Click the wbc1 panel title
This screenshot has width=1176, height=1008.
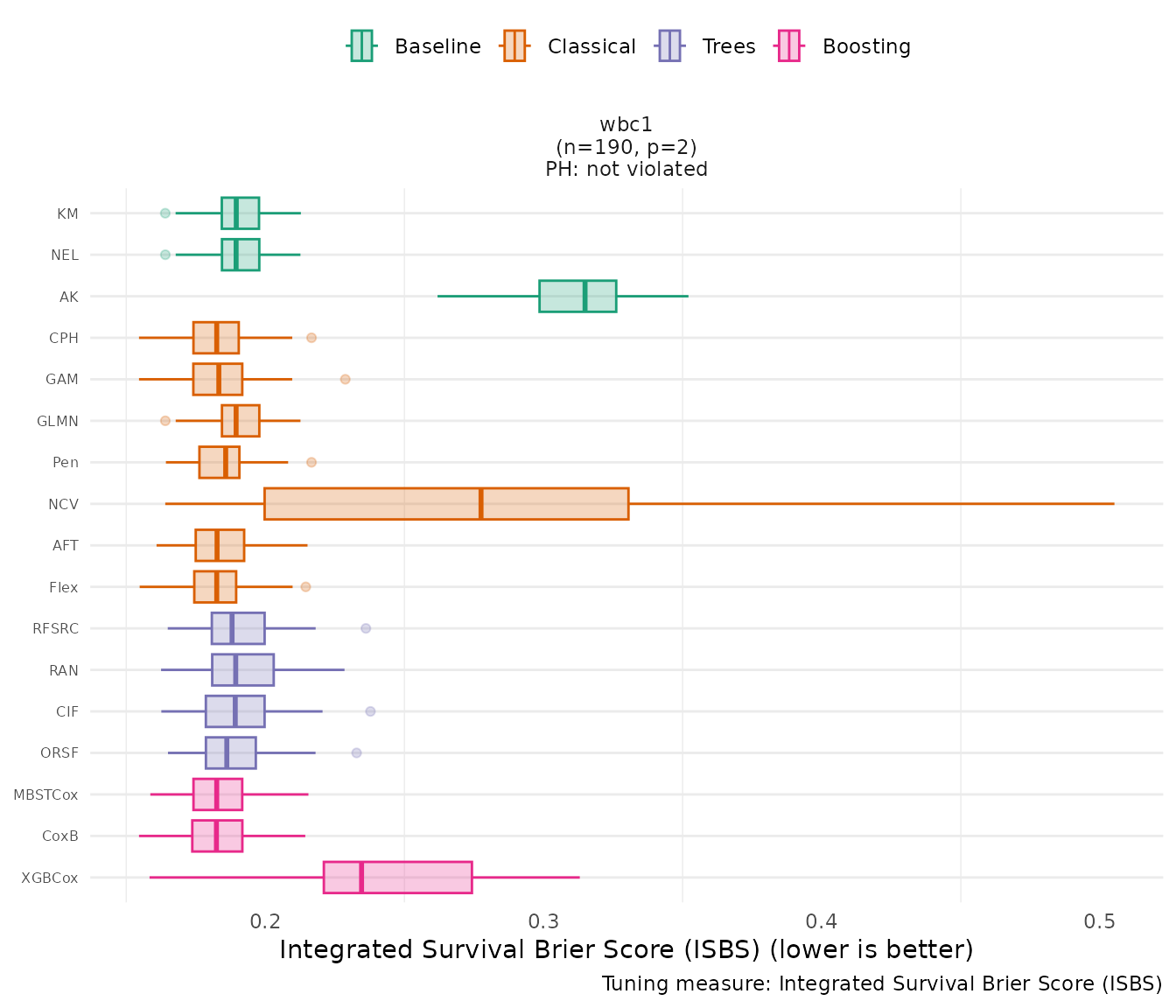point(626,125)
